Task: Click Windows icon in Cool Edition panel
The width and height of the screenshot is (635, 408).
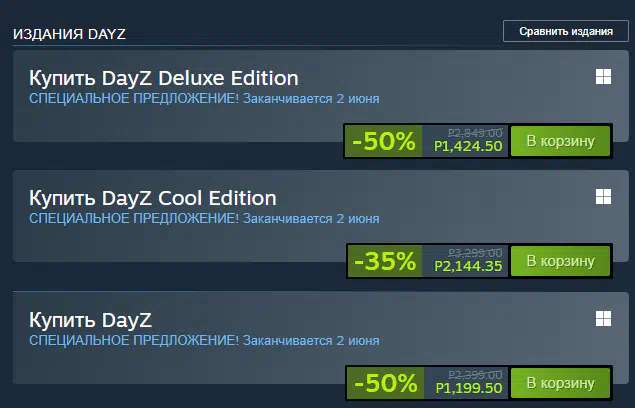Action: 603,197
